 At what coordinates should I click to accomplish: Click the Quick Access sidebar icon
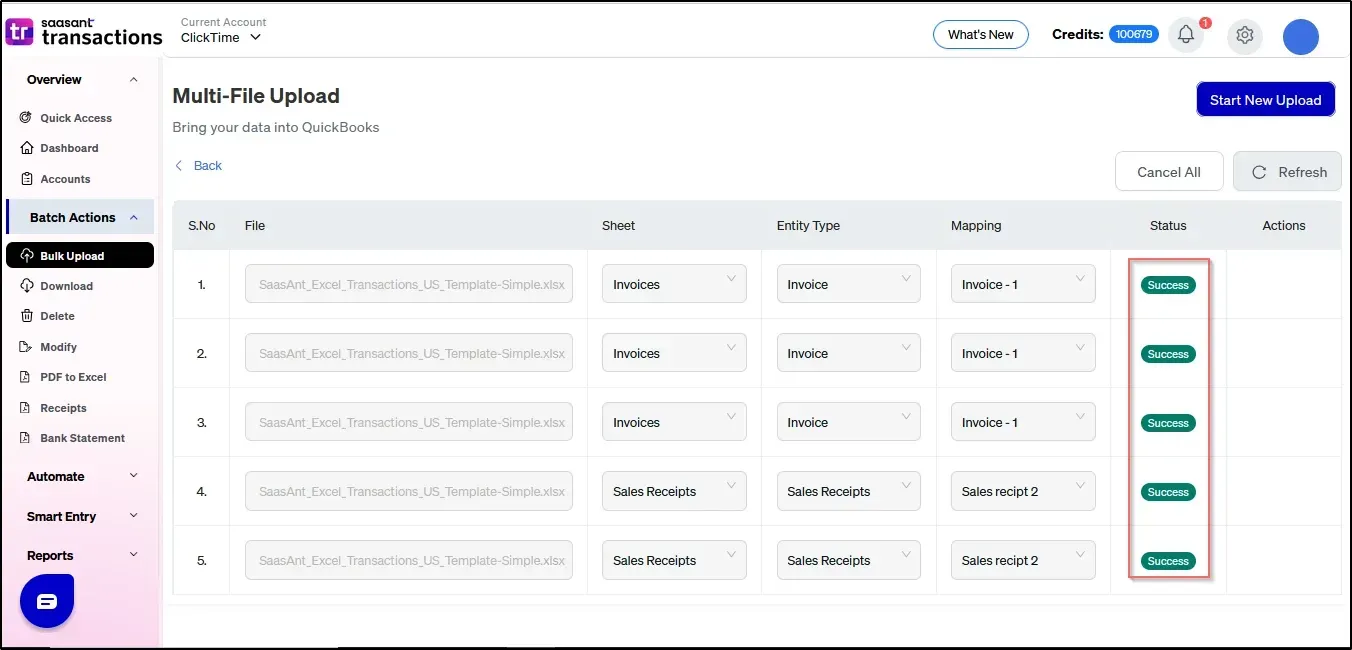coord(26,118)
